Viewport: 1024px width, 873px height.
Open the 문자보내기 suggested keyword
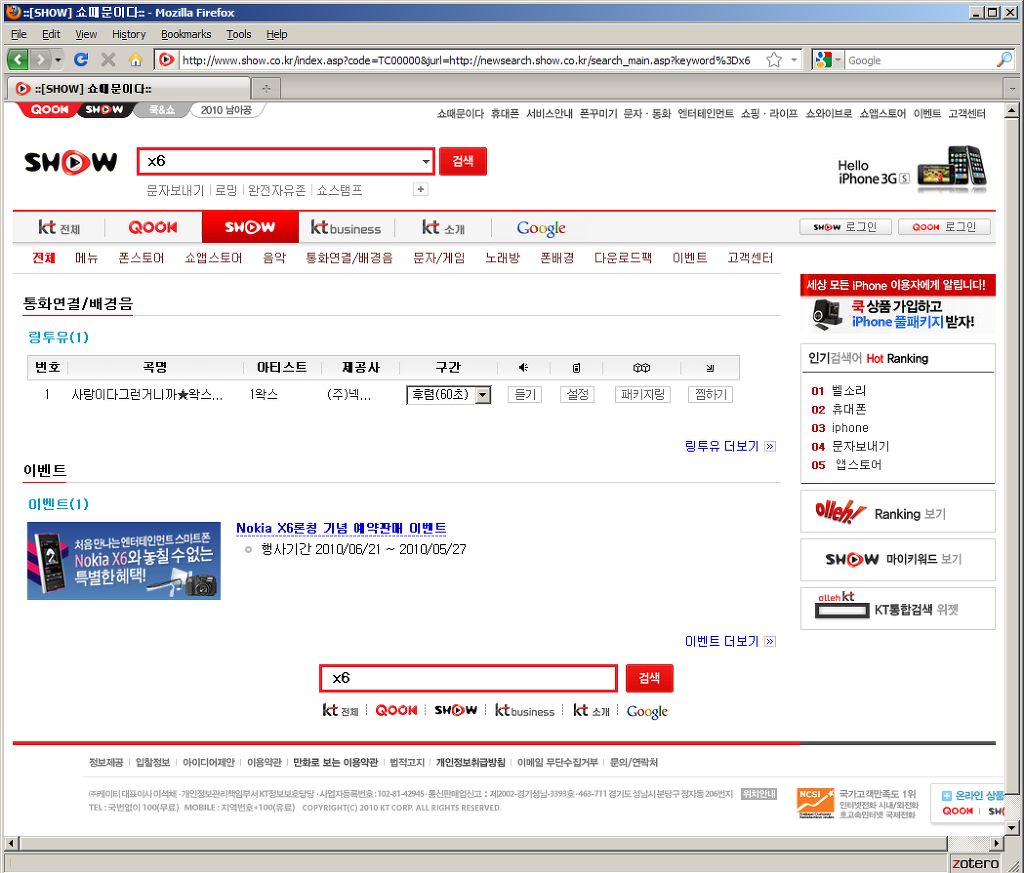point(175,190)
